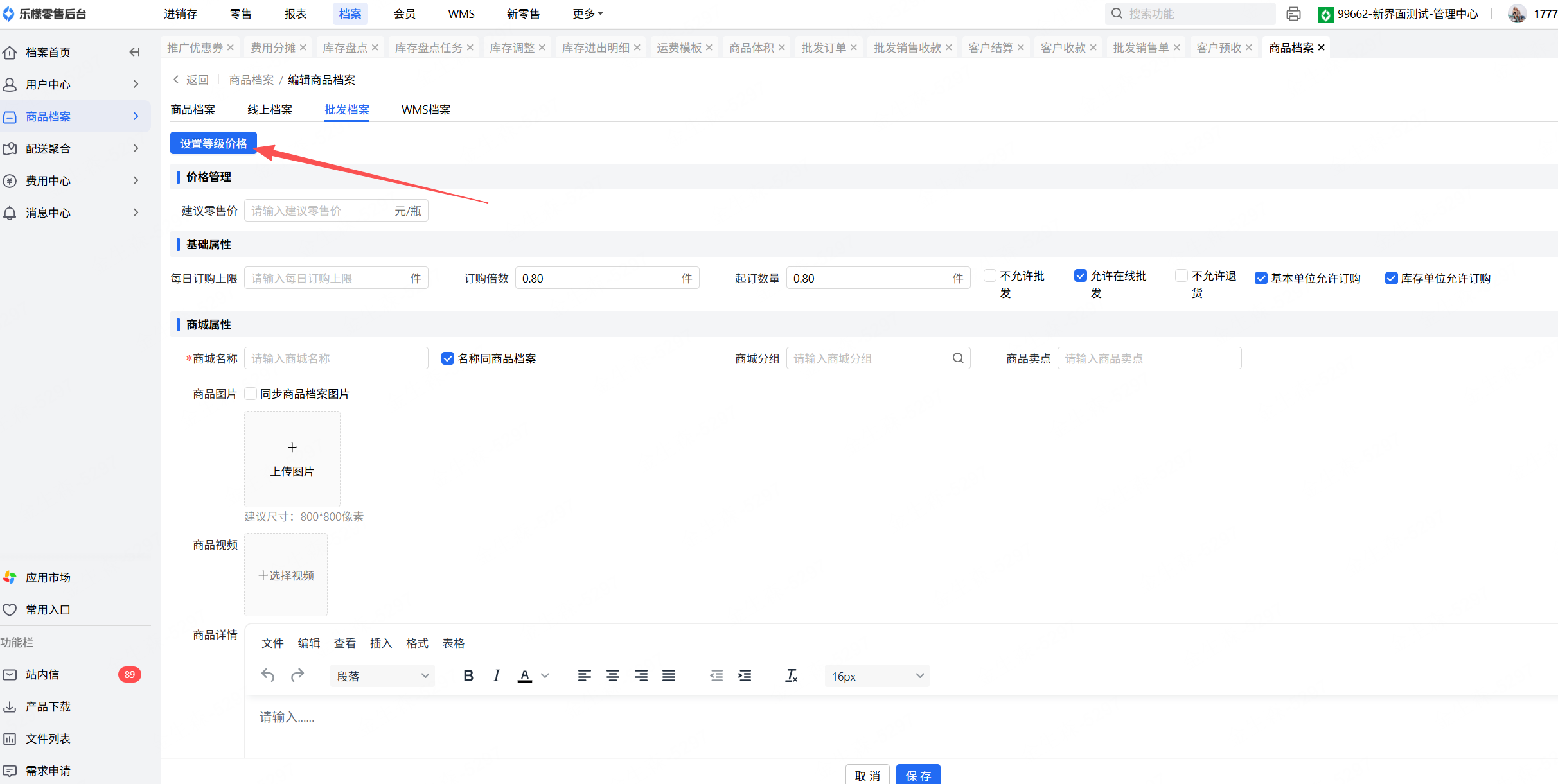Open the 插入 editor menu
Image resolution: width=1558 pixels, height=784 pixels.
(x=381, y=643)
